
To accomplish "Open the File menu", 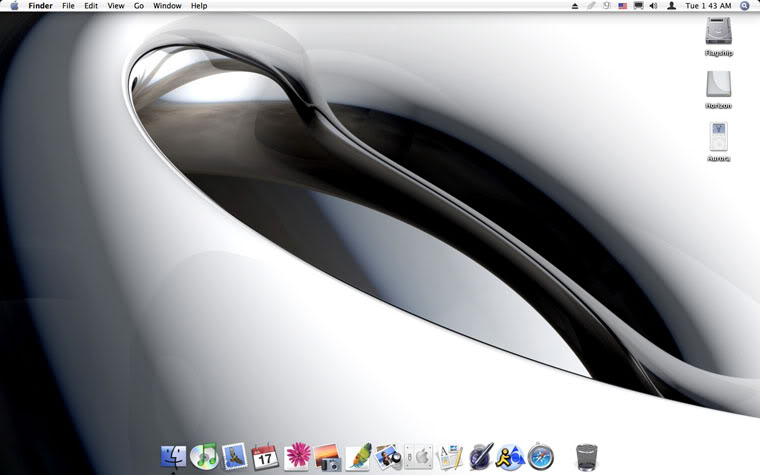I will tap(68, 6).
